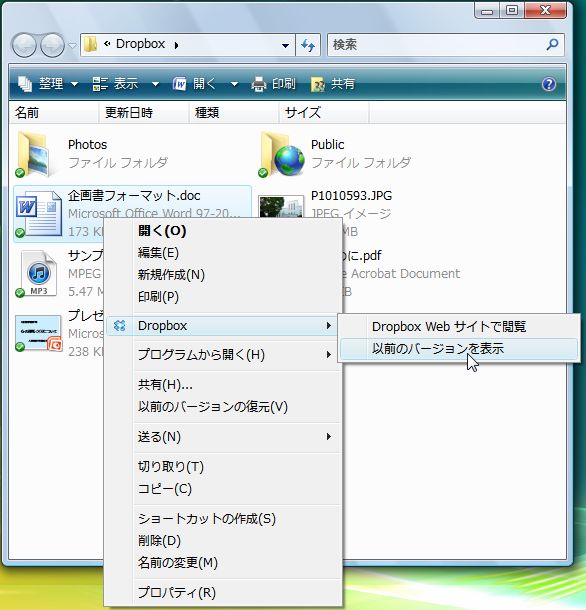Click the .pdf Acrobat Document file name
The image size is (586, 610).
[362, 256]
